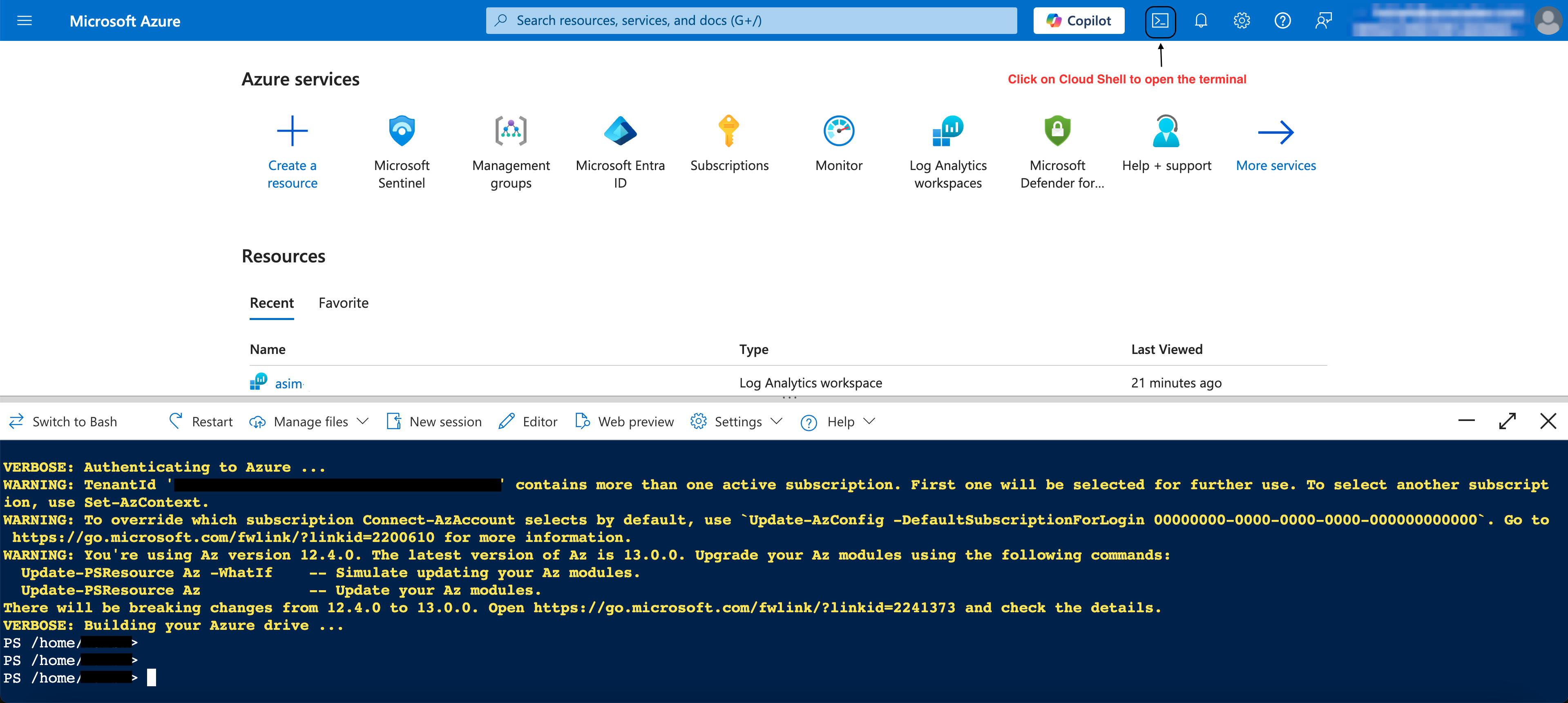Click the '21 minutes ago' cell

(1176, 383)
